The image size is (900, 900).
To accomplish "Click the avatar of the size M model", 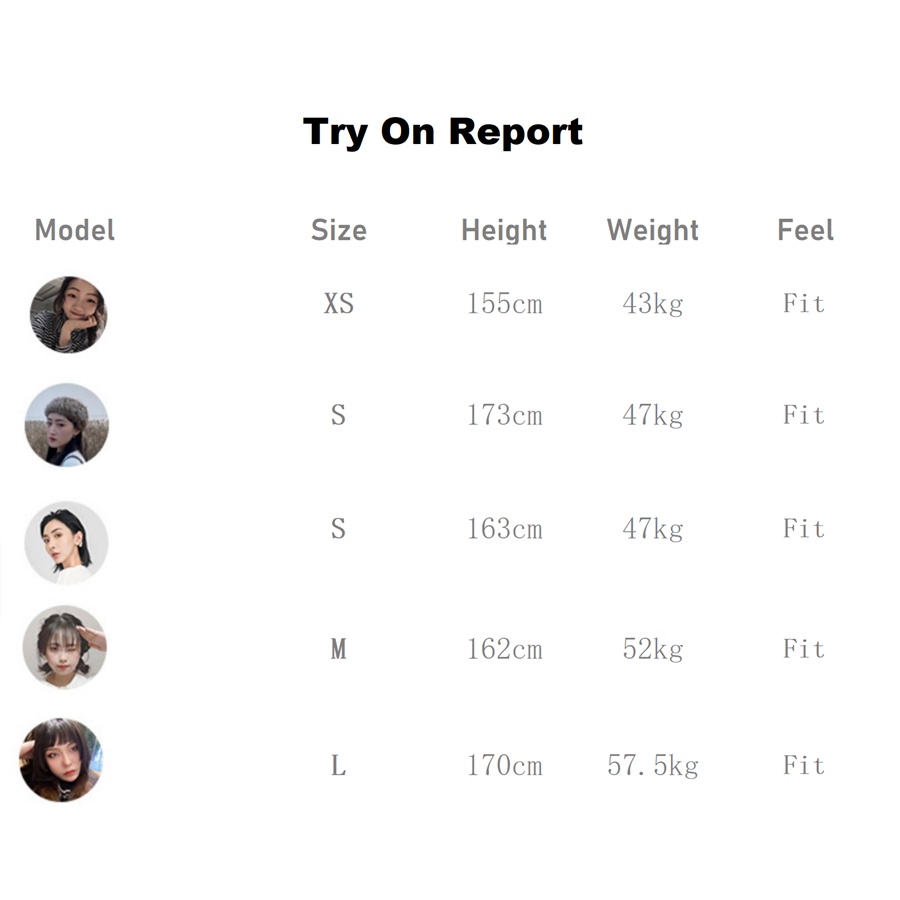I will click(65, 647).
